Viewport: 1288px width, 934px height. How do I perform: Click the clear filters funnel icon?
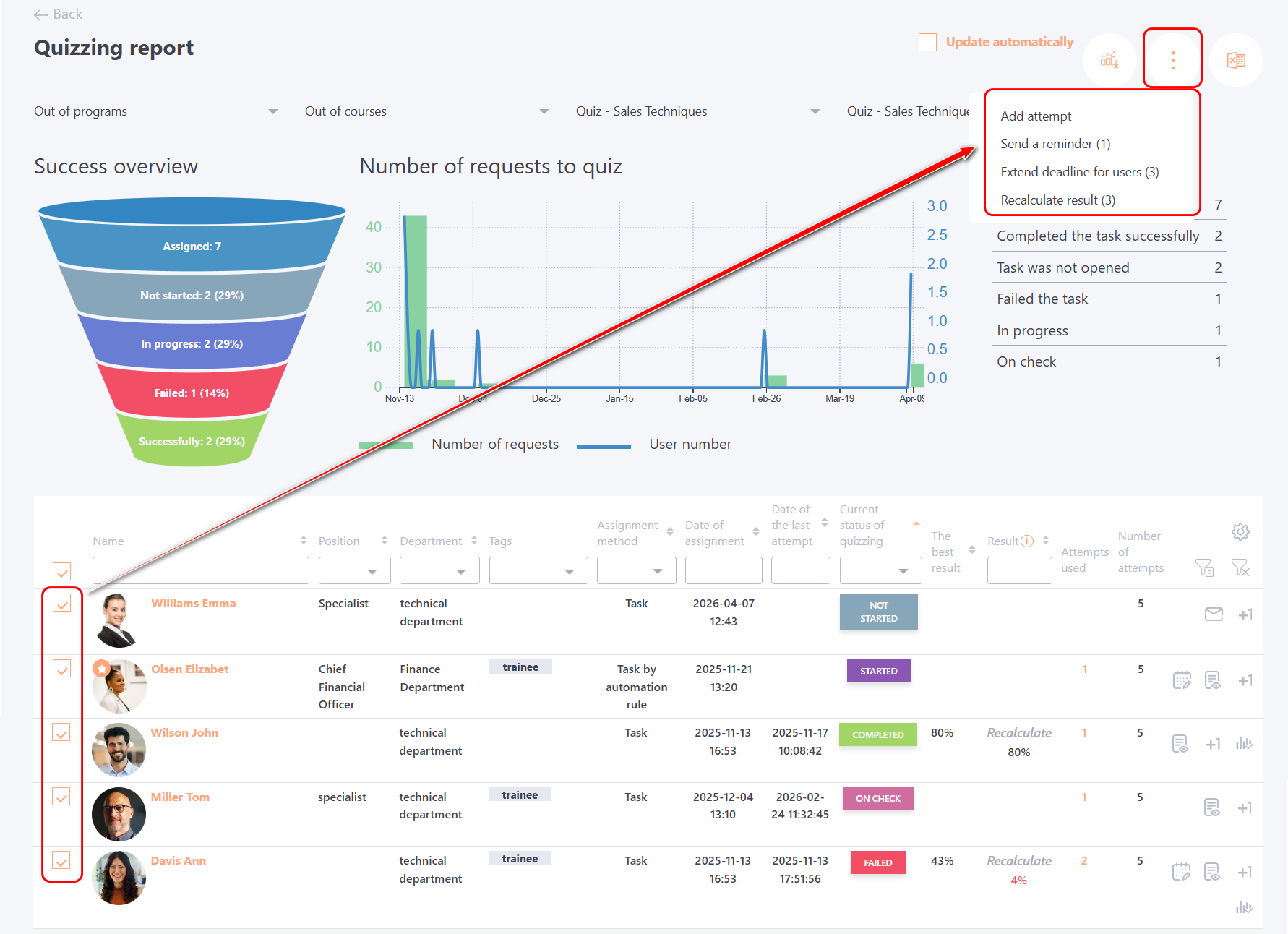pyautogui.click(x=1240, y=568)
